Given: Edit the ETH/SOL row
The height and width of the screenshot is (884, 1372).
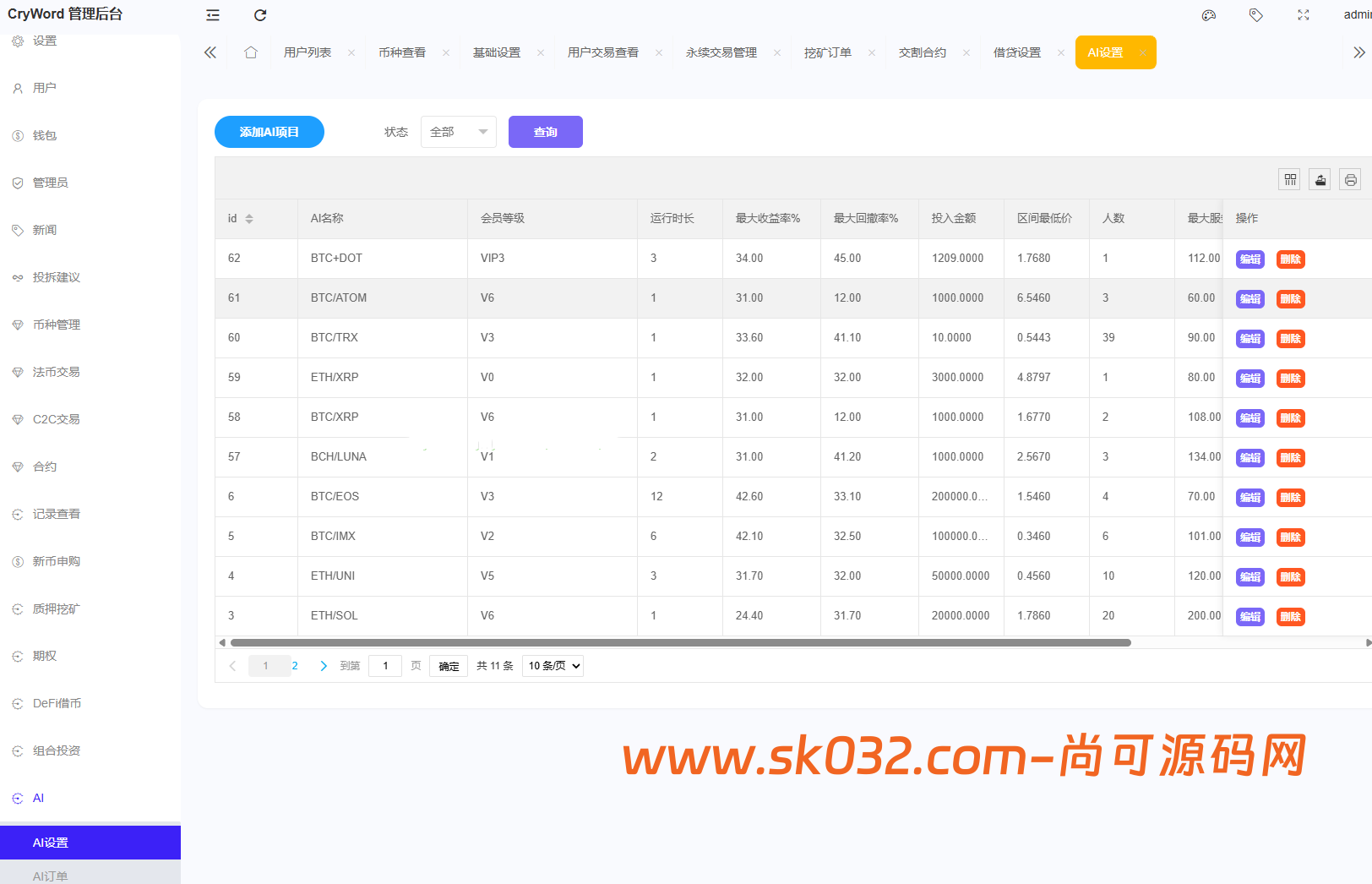Looking at the screenshot, I should [x=1250, y=617].
